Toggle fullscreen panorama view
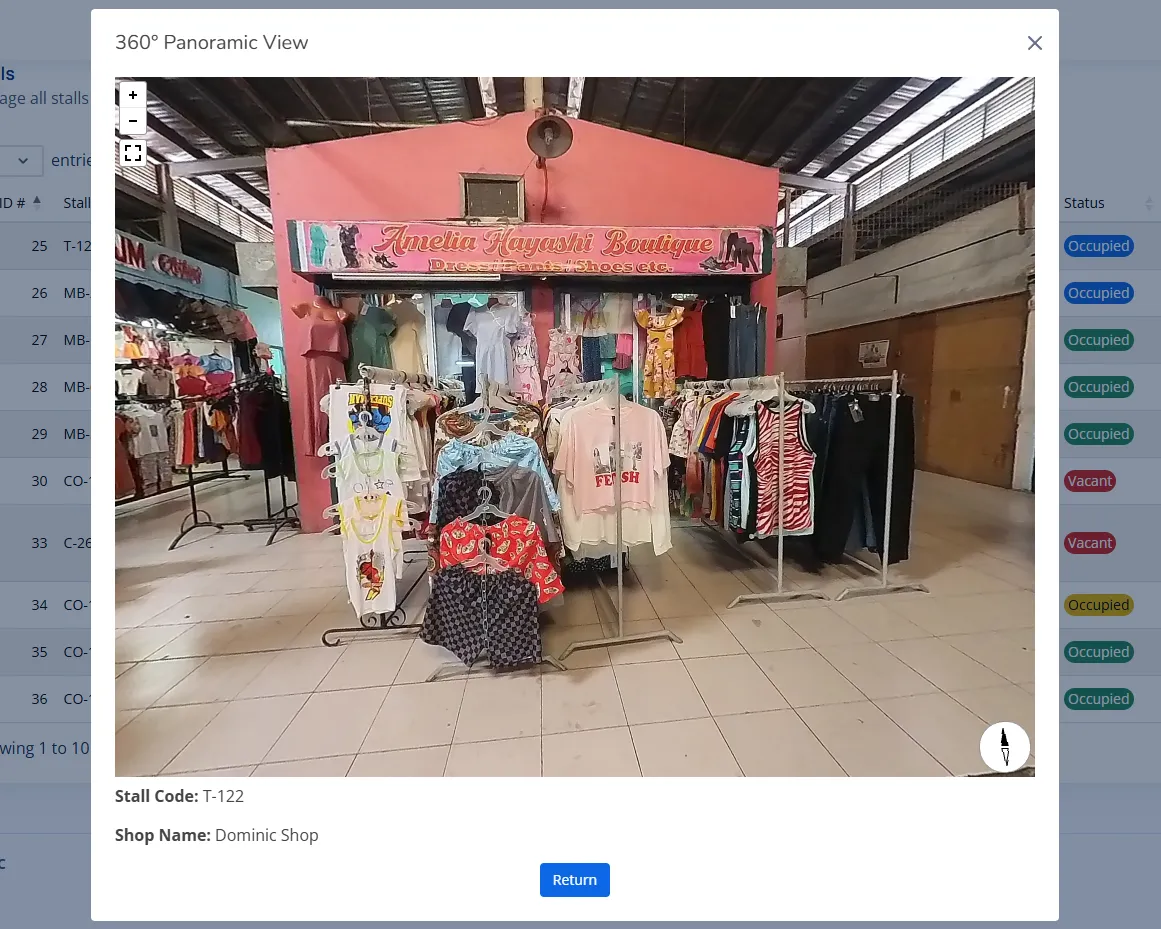Screen dimensions: 1161x929 tap(133, 153)
